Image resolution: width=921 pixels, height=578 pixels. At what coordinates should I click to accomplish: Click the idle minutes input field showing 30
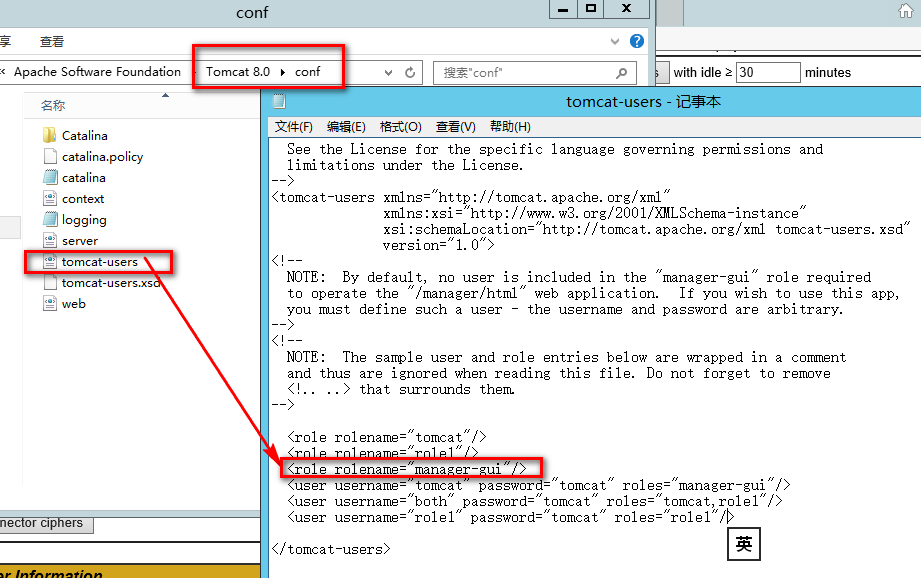[x=768, y=73]
